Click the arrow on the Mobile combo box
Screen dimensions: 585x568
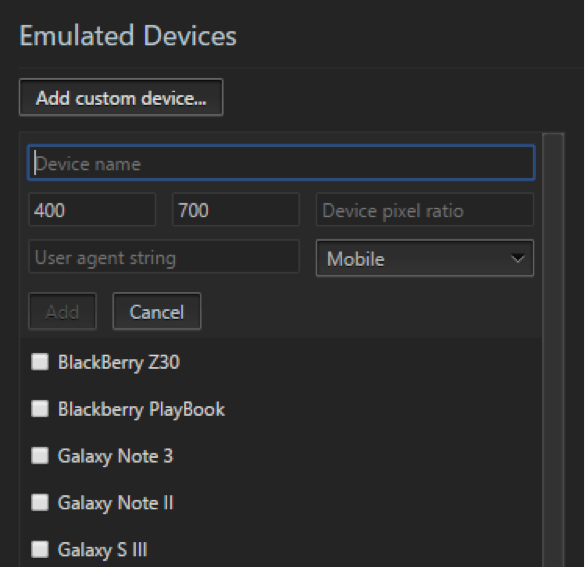(517, 258)
